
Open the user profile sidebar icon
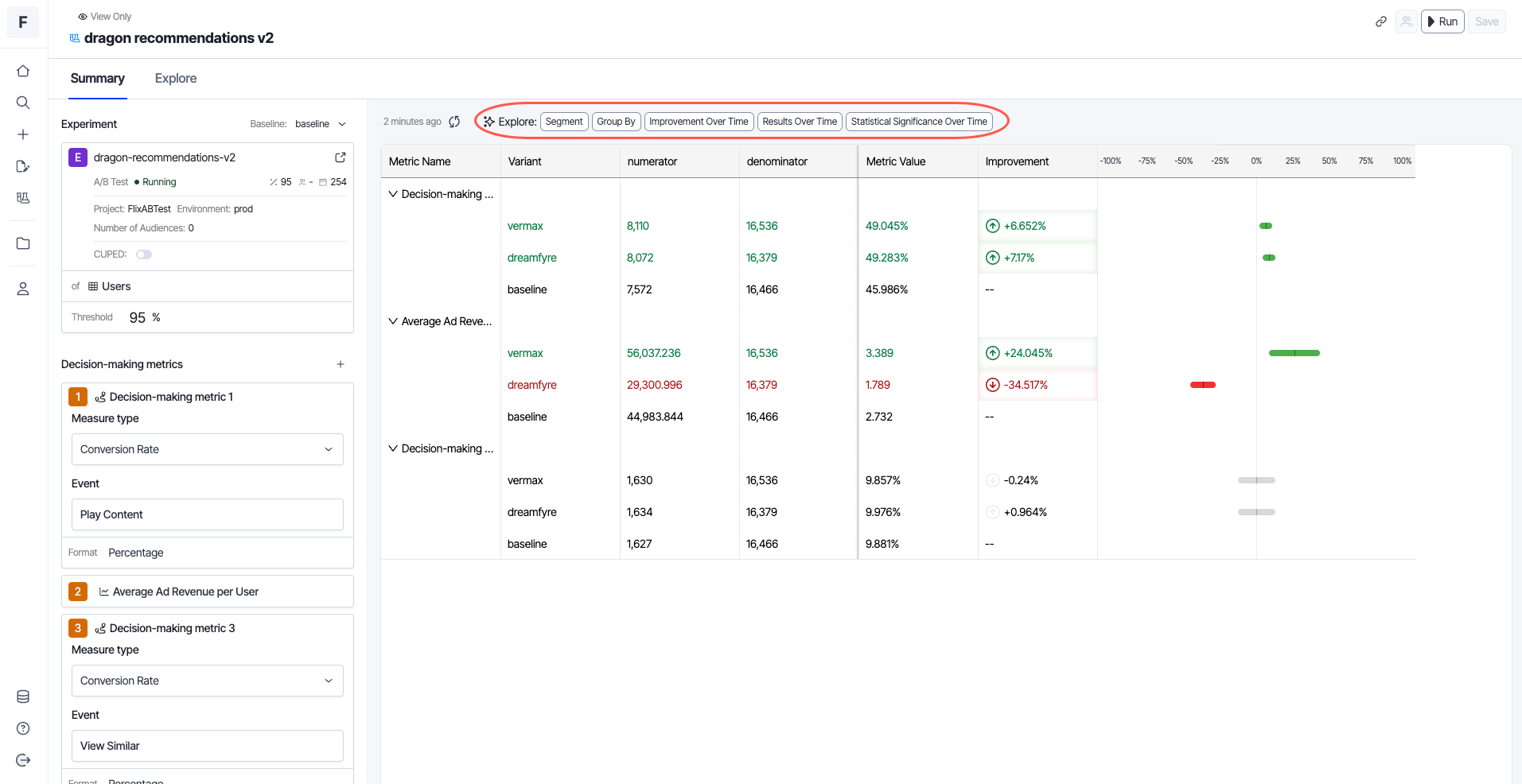tap(23, 289)
